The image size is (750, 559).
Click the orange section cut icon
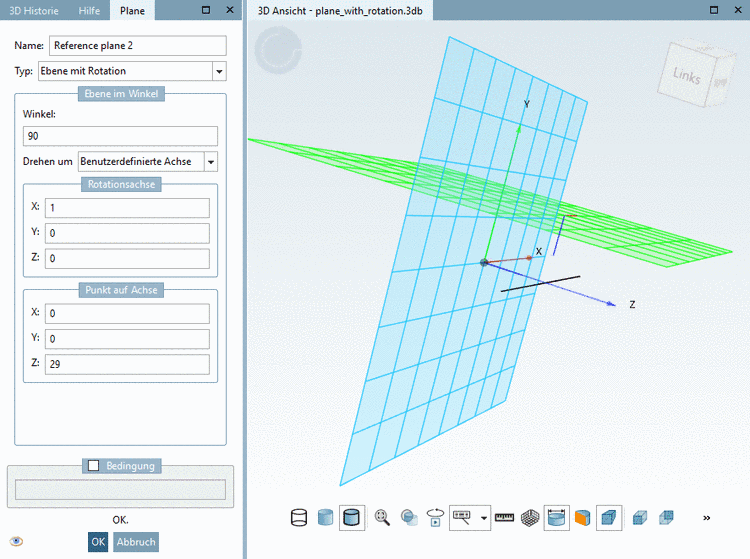click(583, 518)
